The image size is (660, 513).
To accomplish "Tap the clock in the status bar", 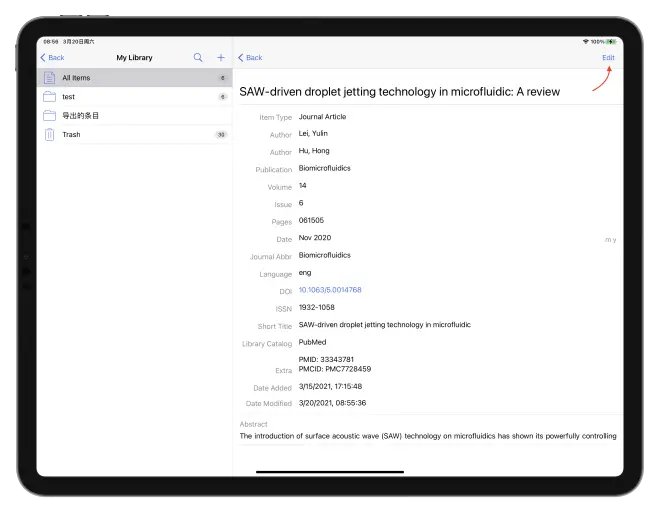I will (51, 42).
